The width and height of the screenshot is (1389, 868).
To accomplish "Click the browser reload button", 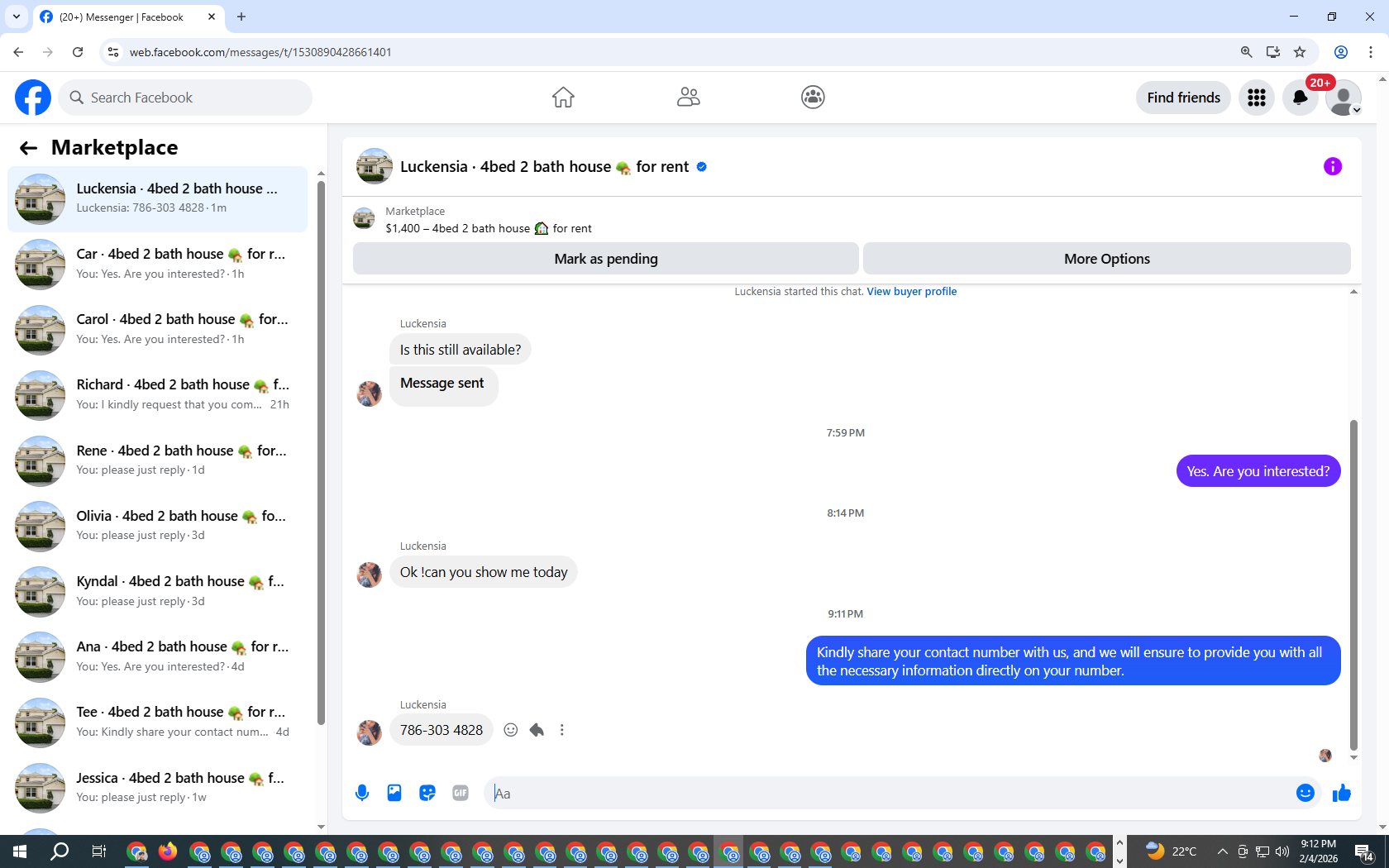I will click(78, 52).
